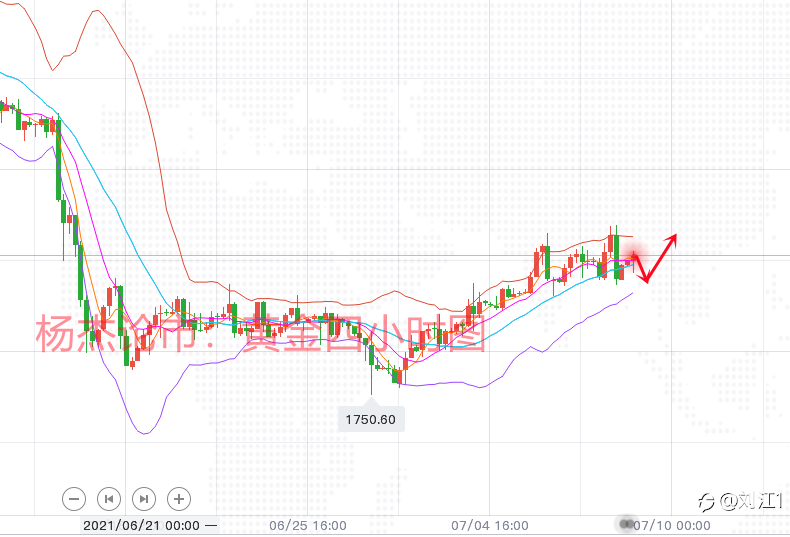Click the red upward arrowhead annotation

(672, 239)
